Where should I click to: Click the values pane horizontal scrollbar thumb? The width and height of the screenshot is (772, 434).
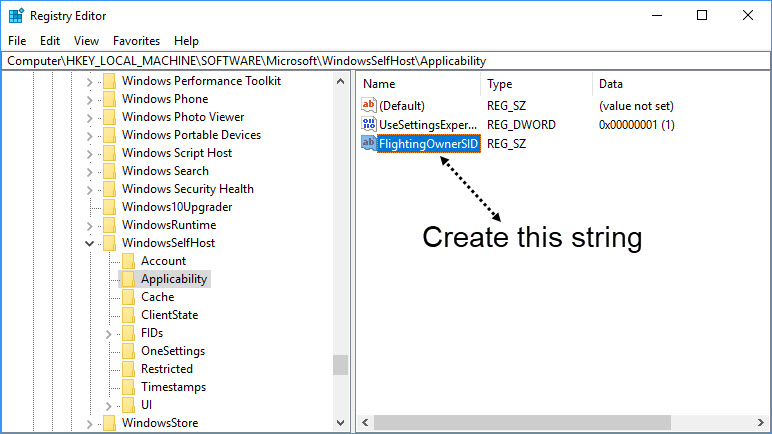coord(522,423)
